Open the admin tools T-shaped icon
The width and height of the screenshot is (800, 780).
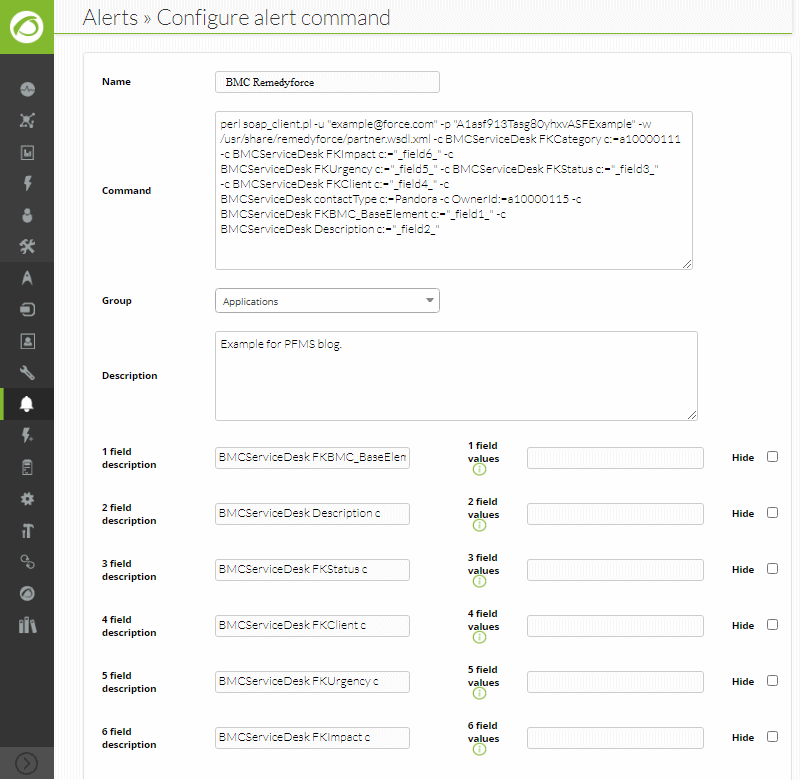tap(27, 531)
